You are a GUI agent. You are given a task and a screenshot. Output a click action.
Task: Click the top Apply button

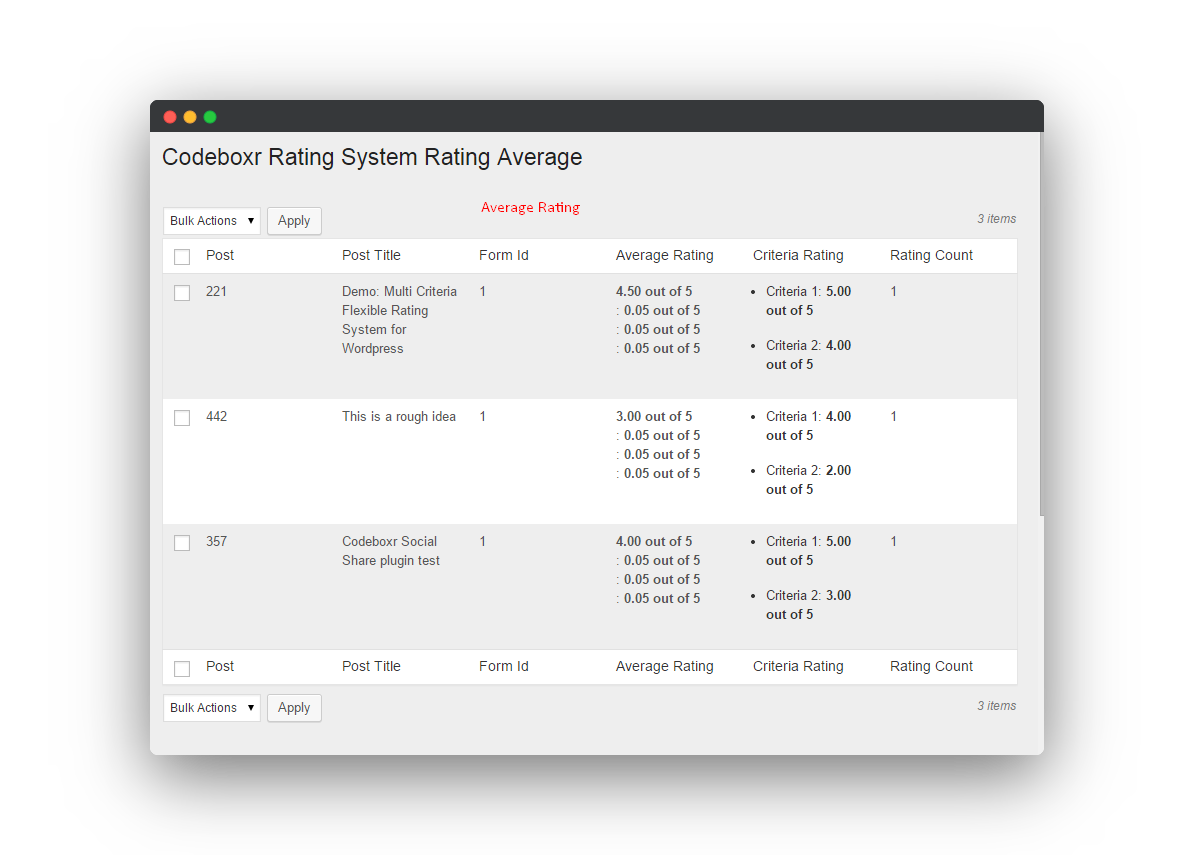click(294, 221)
